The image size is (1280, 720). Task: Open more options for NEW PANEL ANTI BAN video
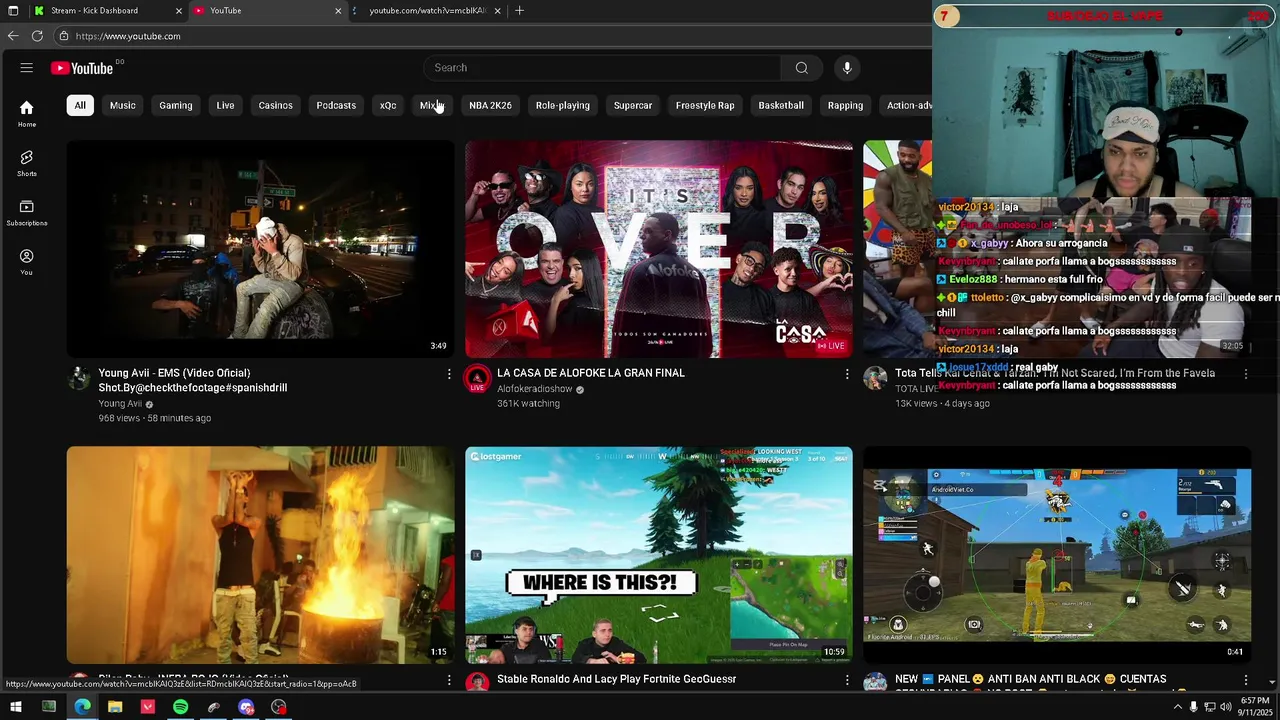[x=1245, y=680]
